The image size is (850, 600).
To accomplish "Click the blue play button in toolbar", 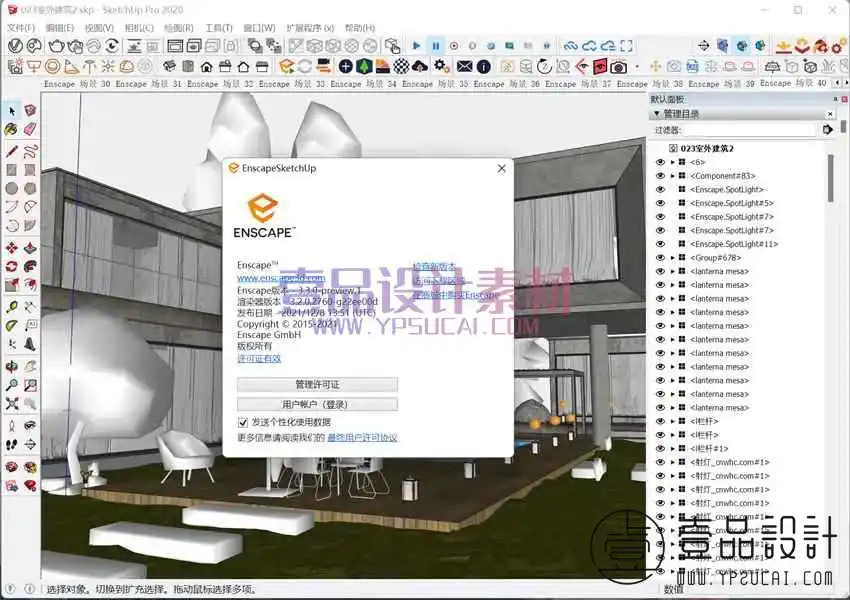I will coord(416,46).
